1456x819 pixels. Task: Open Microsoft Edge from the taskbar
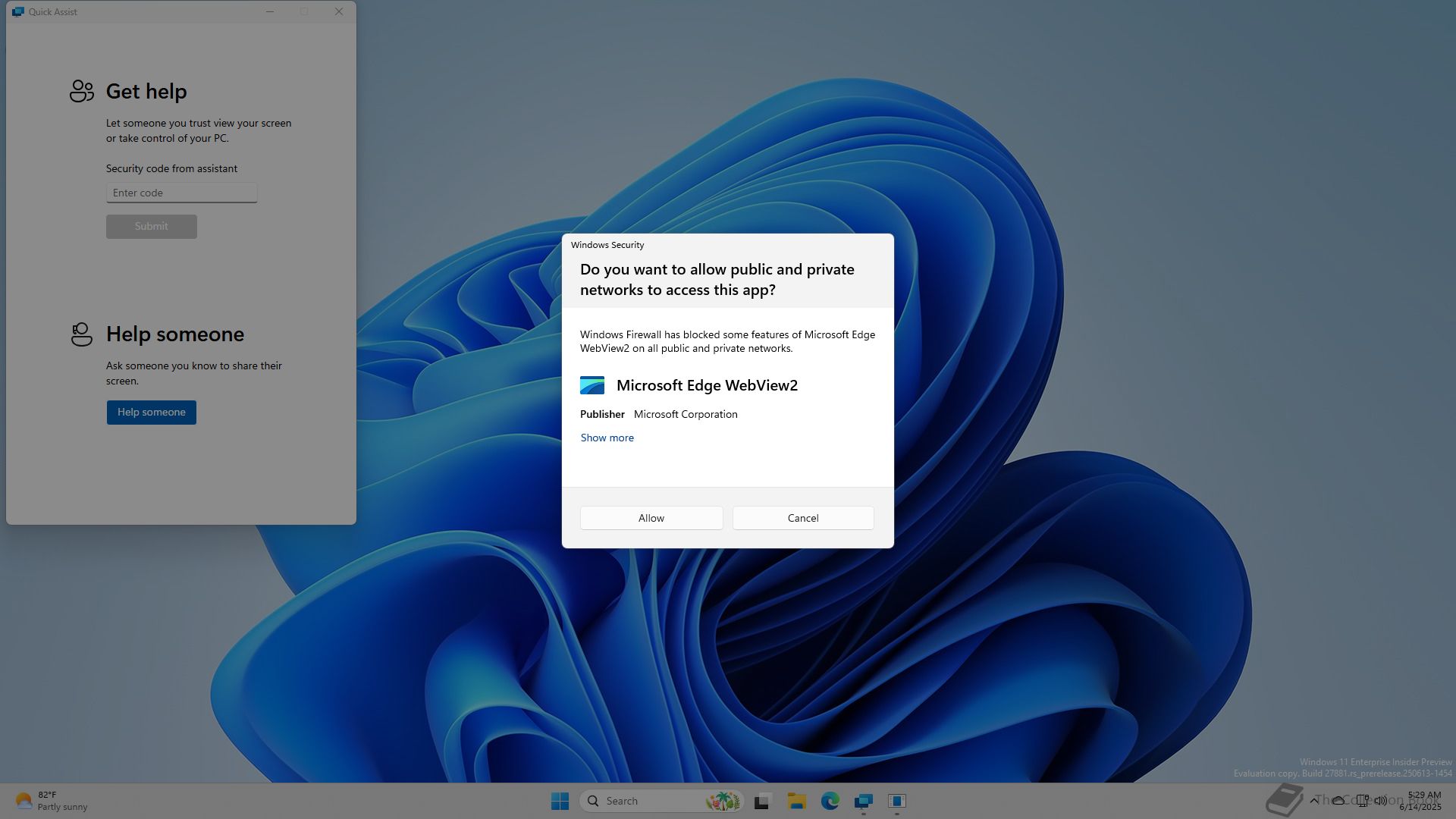pos(830,801)
